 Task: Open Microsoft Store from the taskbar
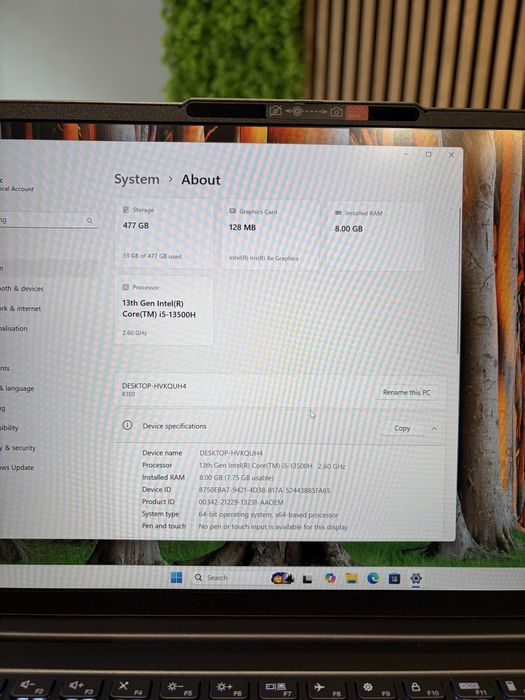tap(394, 579)
